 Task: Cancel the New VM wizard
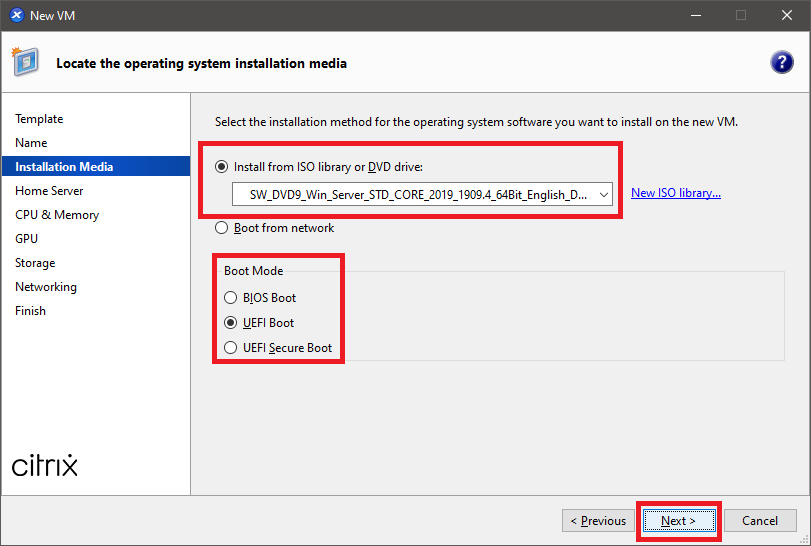click(x=759, y=521)
